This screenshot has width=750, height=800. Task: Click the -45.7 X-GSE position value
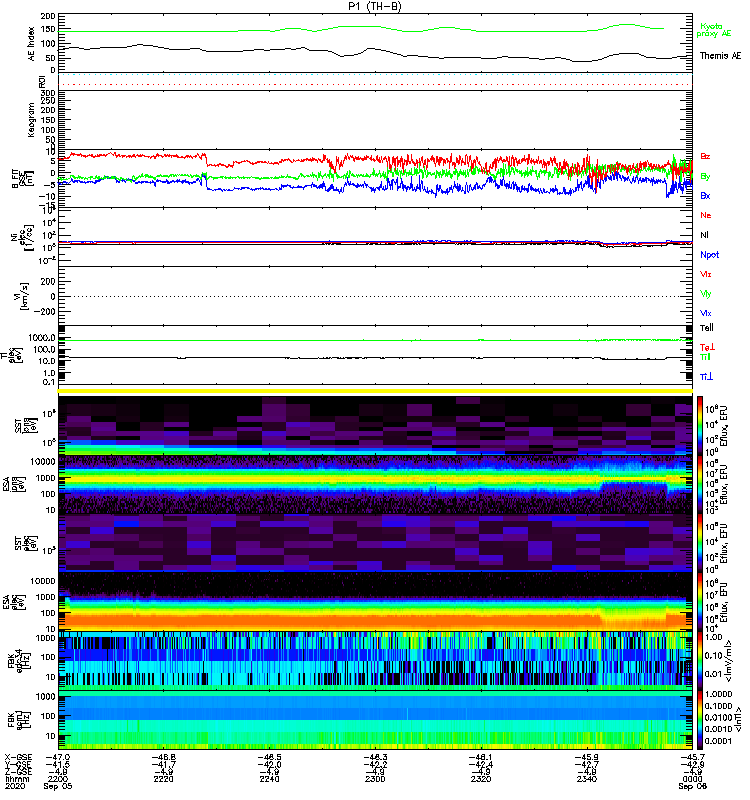pyautogui.click(x=692, y=757)
